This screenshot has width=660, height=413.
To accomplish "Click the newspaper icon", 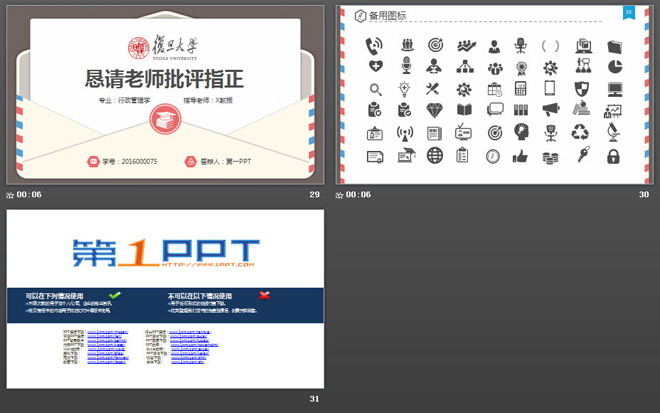I will [x=434, y=133].
